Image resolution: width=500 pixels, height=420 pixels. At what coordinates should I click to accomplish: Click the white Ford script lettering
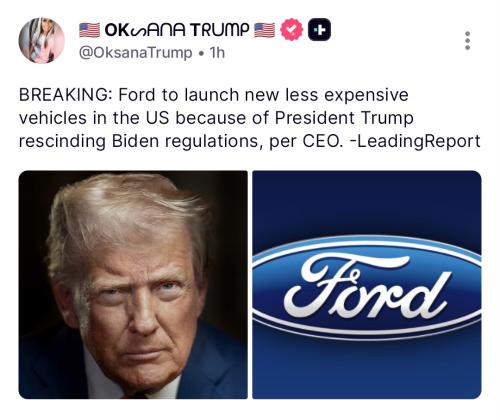366,288
